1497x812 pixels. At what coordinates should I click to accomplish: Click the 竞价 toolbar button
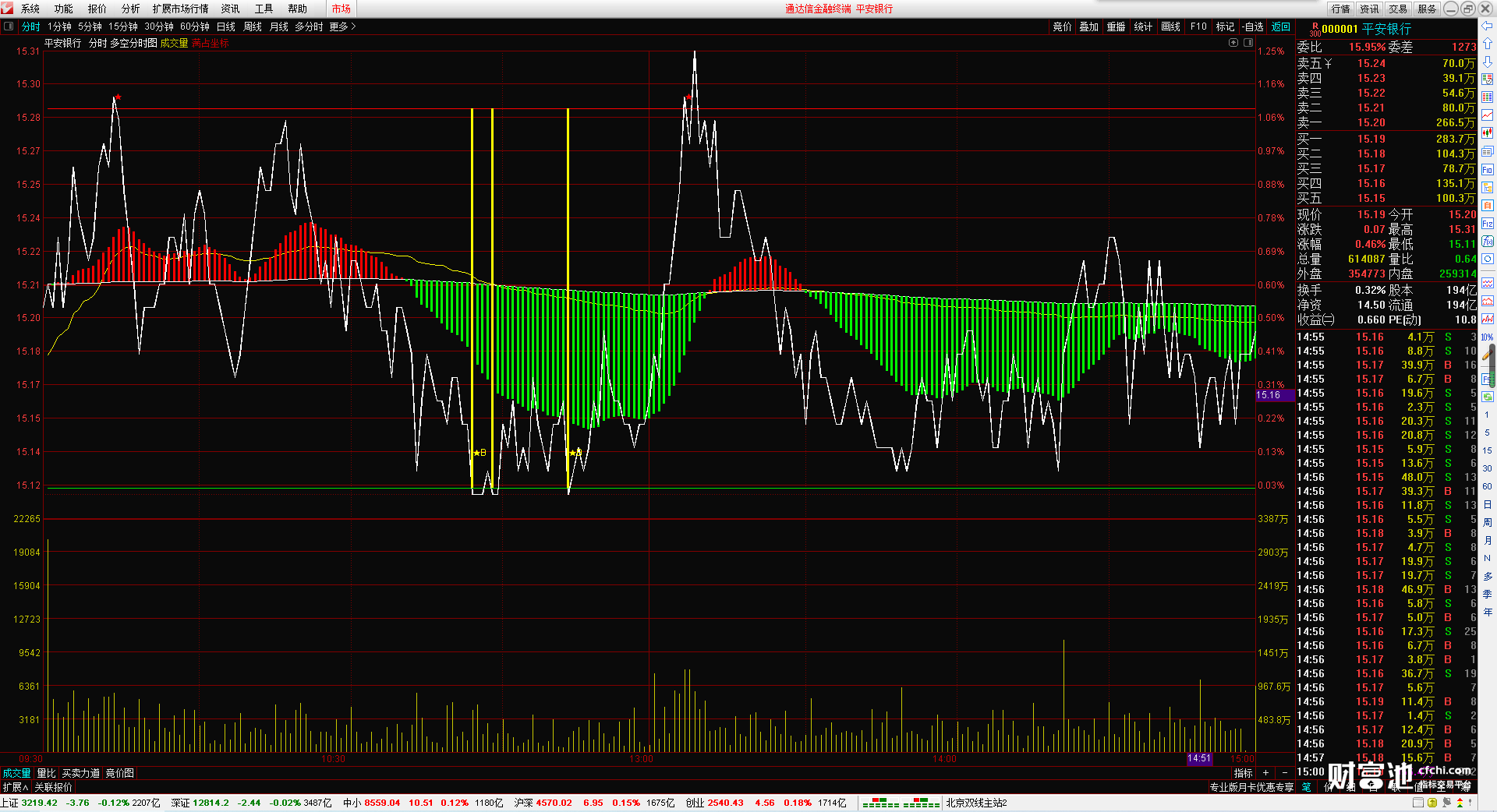(x=1062, y=26)
